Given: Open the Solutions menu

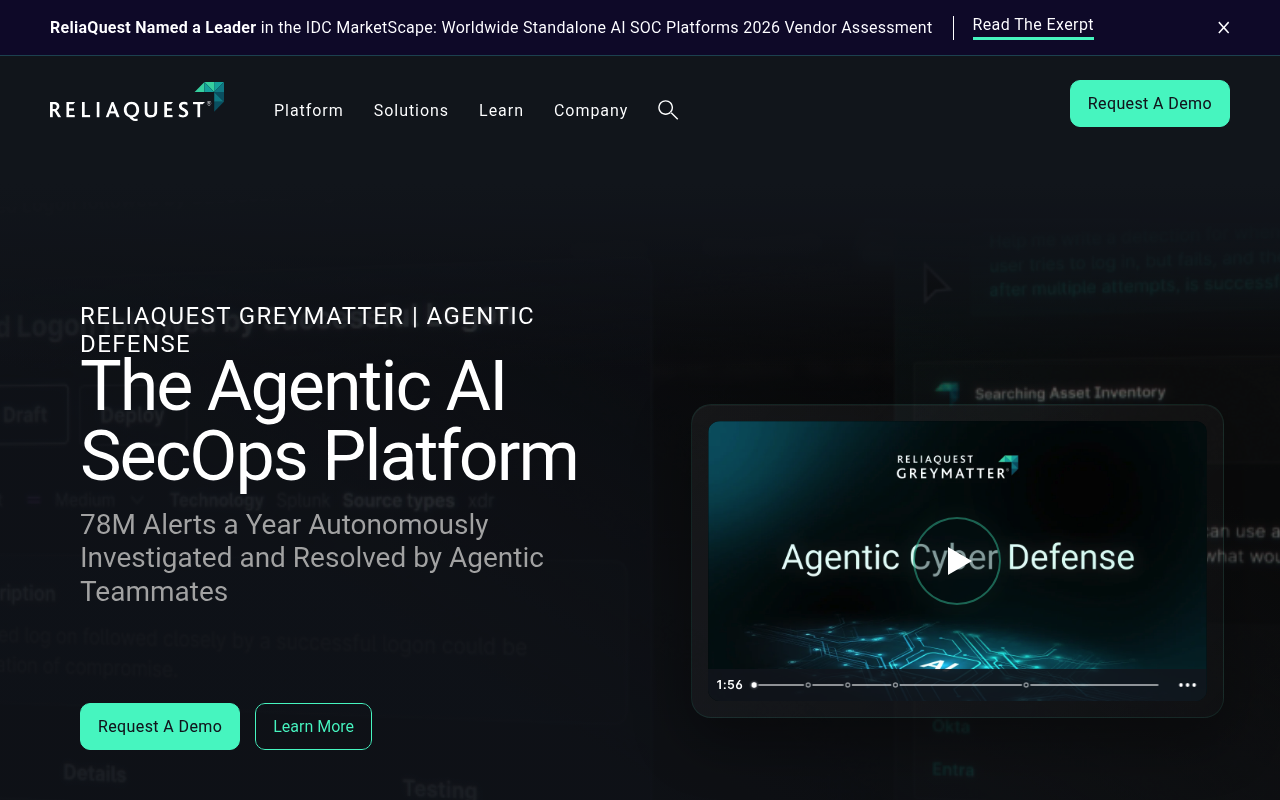Looking at the screenshot, I should [x=411, y=110].
